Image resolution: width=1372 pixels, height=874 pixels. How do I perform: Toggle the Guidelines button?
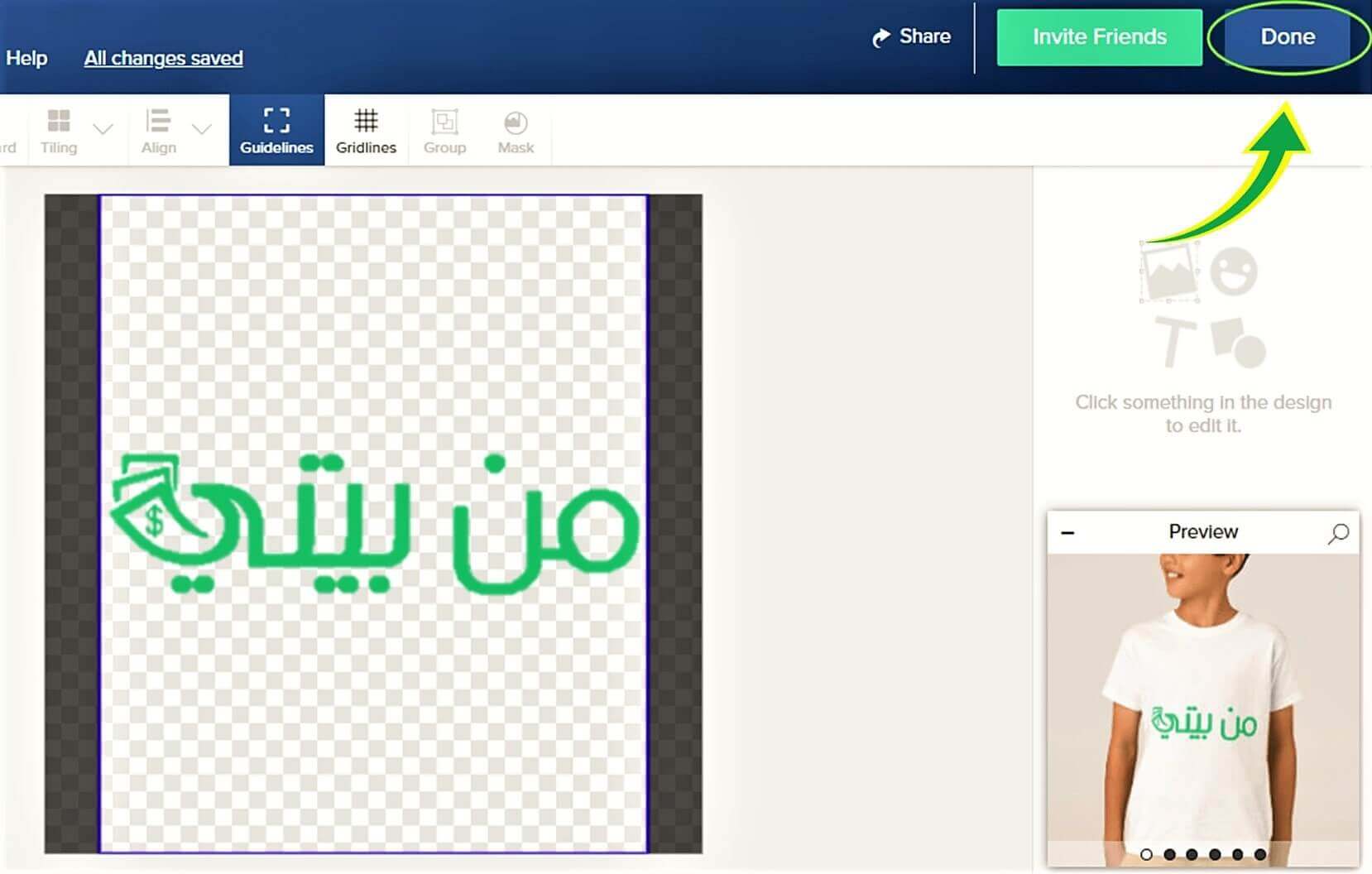pyautogui.click(x=276, y=130)
